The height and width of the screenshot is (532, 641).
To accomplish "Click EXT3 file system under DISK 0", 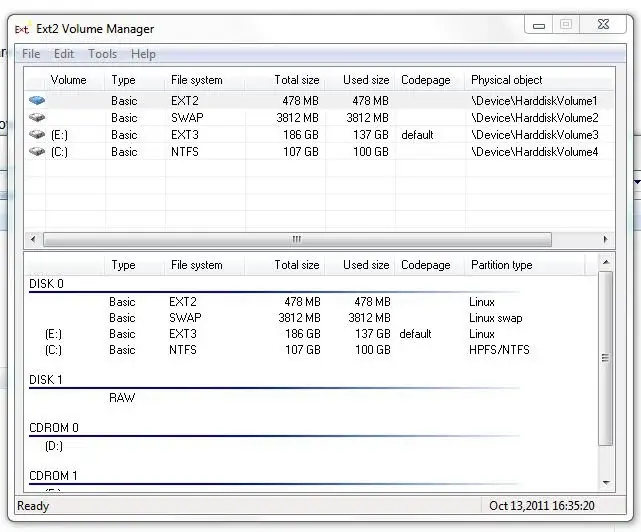I will [x=183, y=334].
